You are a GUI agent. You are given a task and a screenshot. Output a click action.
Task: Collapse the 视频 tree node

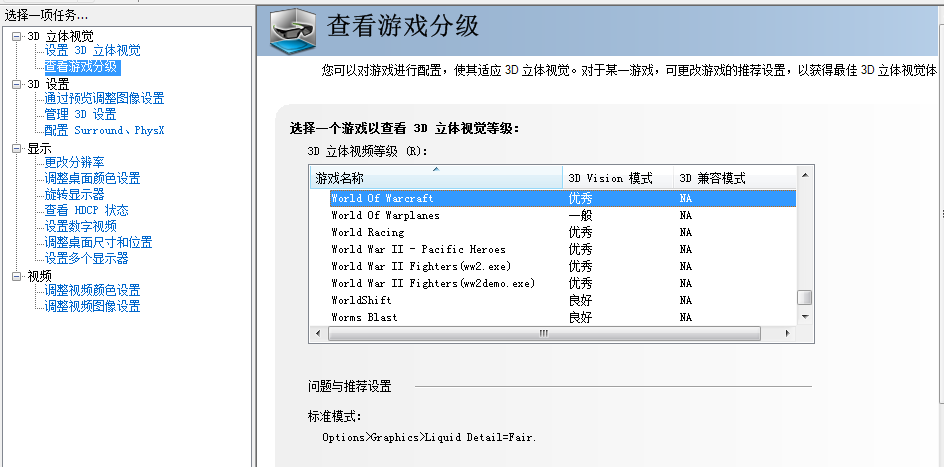pos(17,277)
